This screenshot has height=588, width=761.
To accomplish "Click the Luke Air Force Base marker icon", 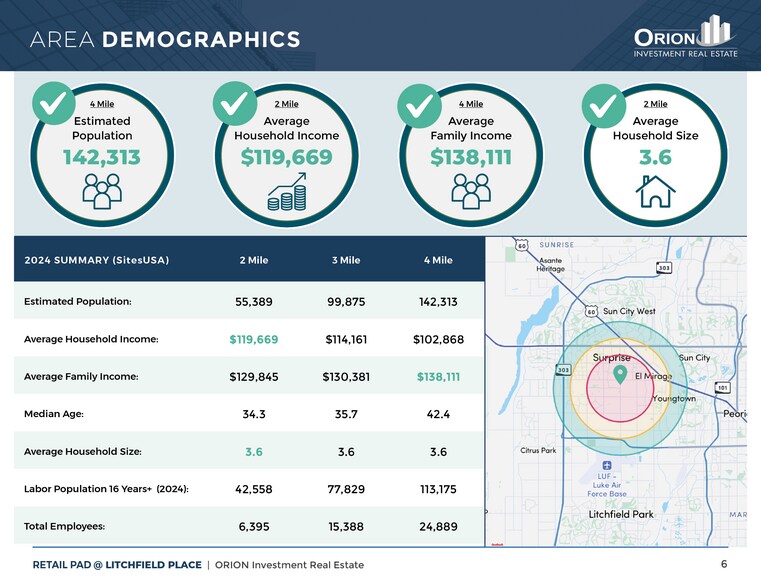I will (x=606, y=464).
